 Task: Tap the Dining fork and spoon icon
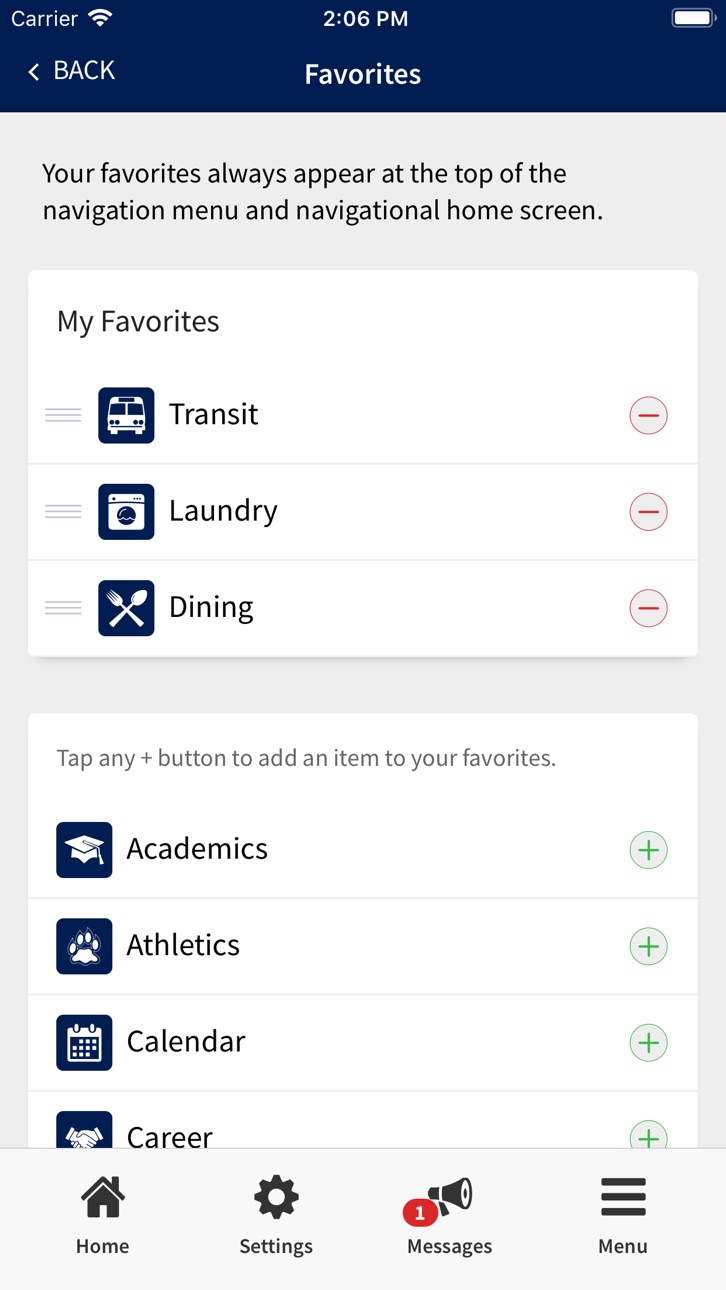[x=126, y=608]
